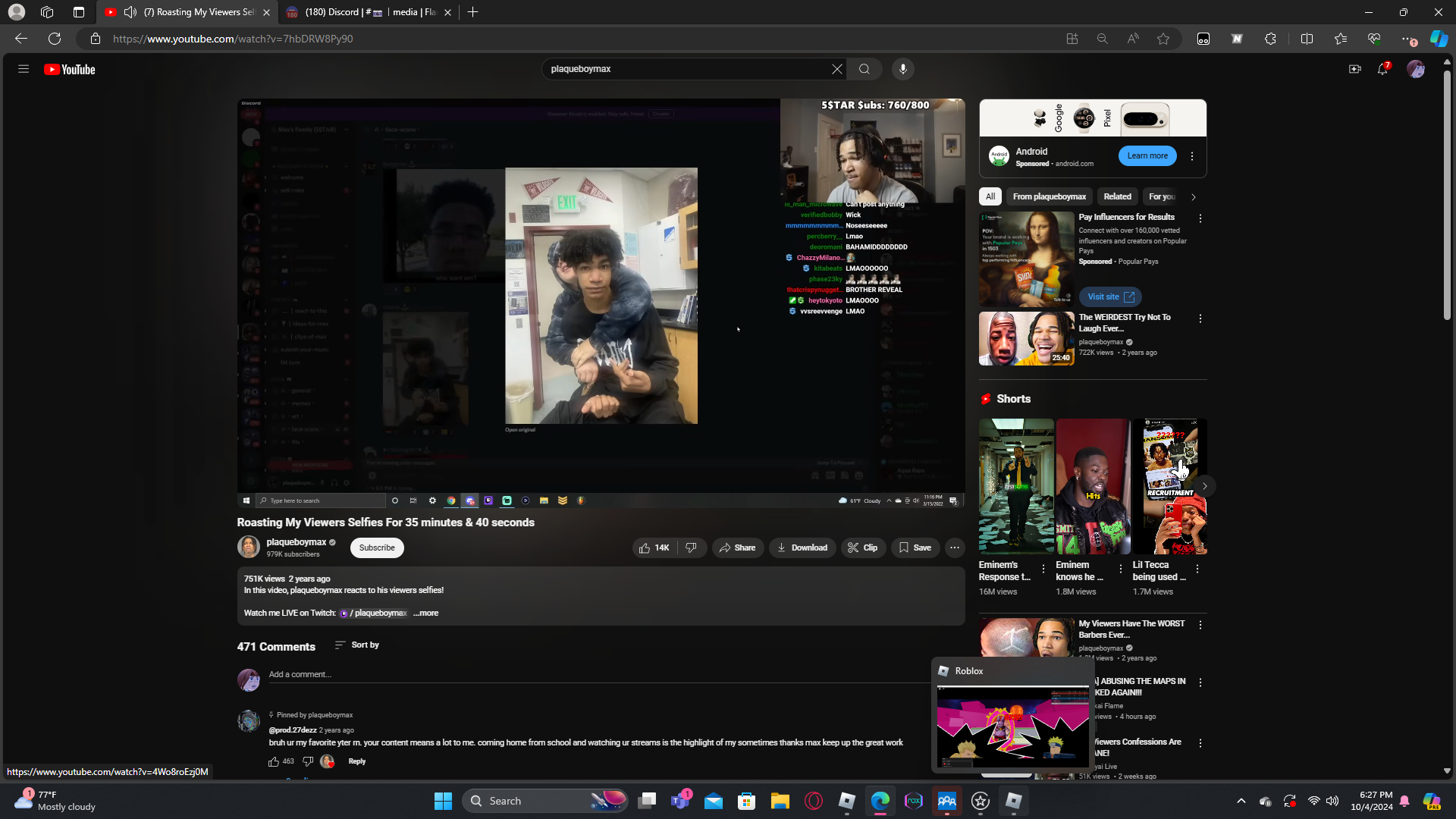This screenshot has width=1456, height=819.
Task: Open the Twitch plaqueboymax link
Action: [374, 613]
